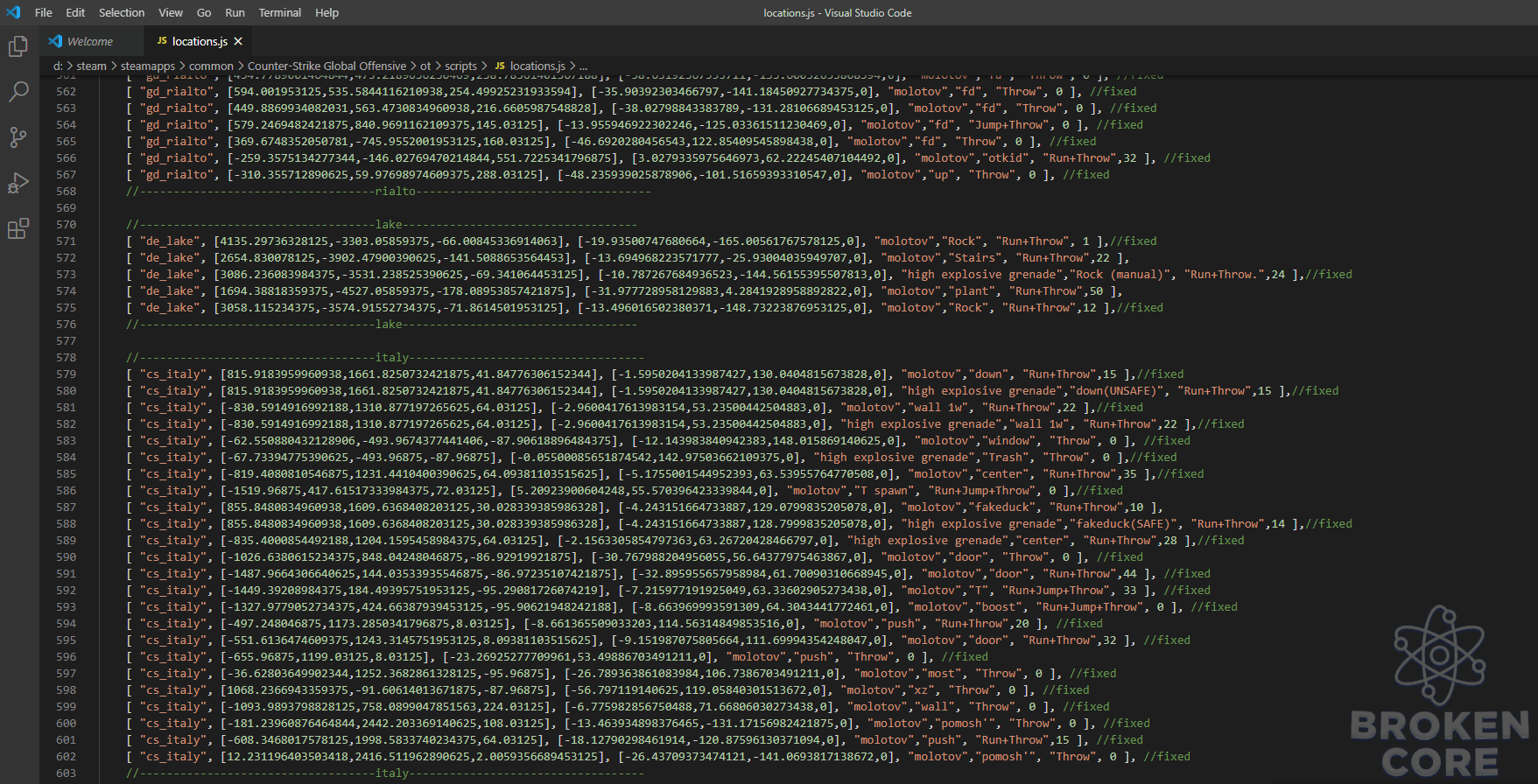1538x784 pixels.
Task: Click line number 578 in gutter
Action: point(66,358)
